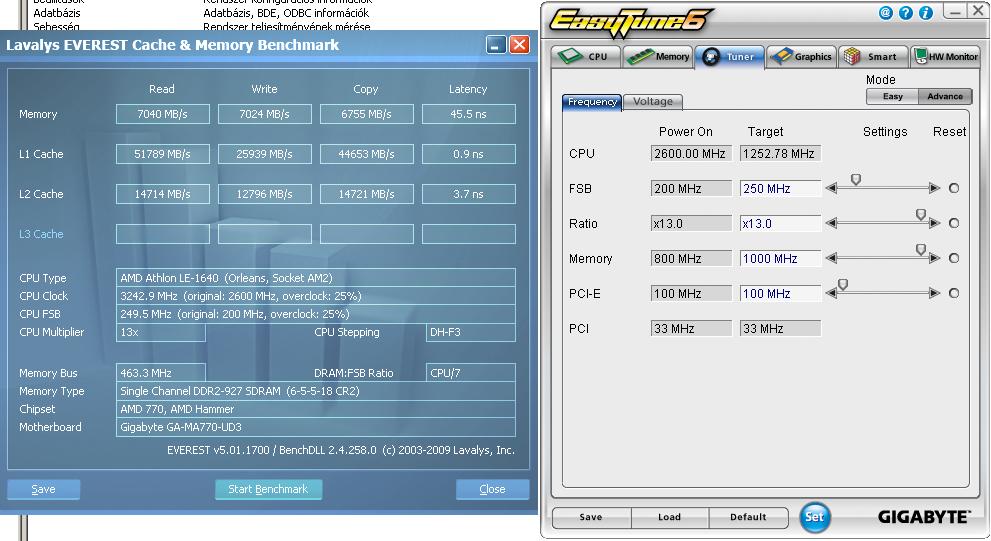Click the L1 Cache Read value 51789 MB/s
The width and height of the screenshot is (991, 541).
pos(162,154)
